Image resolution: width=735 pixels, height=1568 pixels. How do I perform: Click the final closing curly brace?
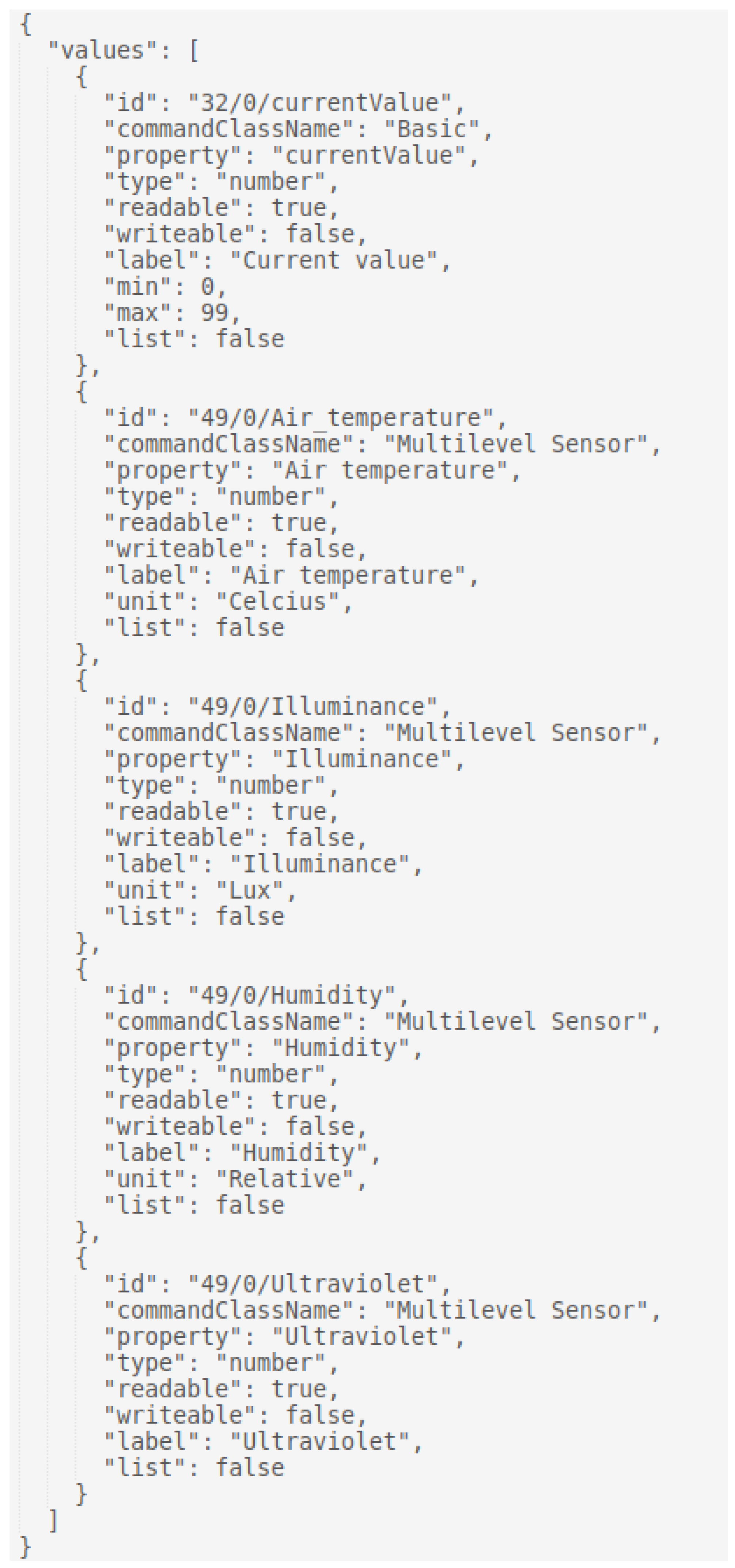(x=26, y=1547)
